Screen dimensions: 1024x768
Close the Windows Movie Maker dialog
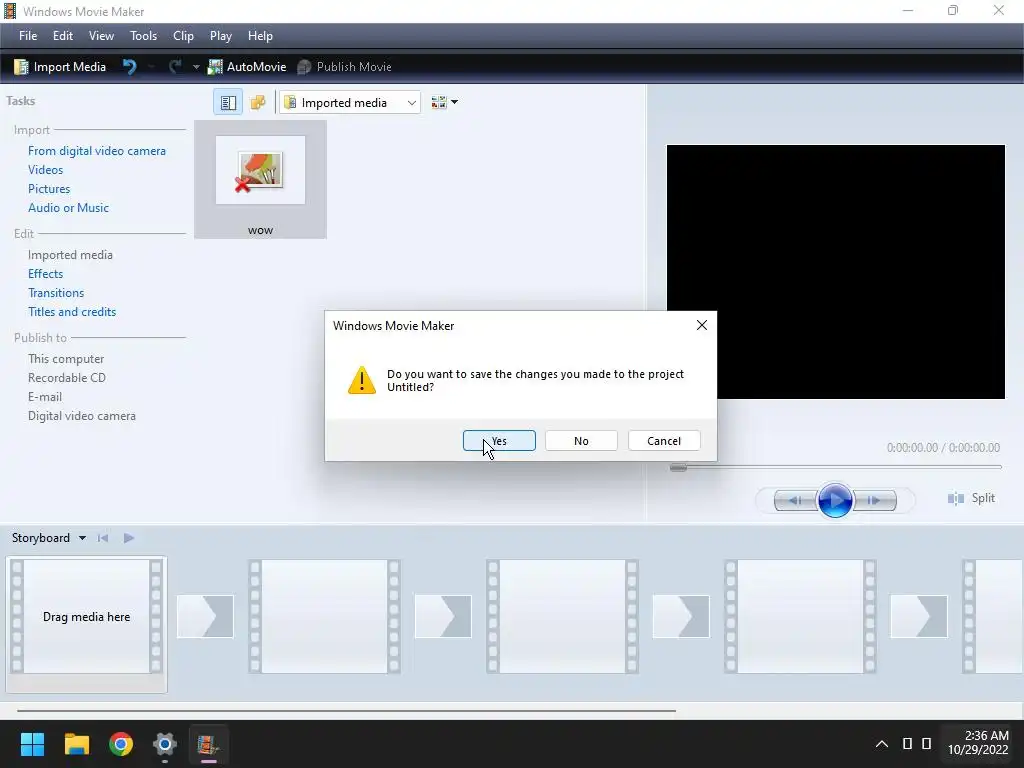(702, 325)
